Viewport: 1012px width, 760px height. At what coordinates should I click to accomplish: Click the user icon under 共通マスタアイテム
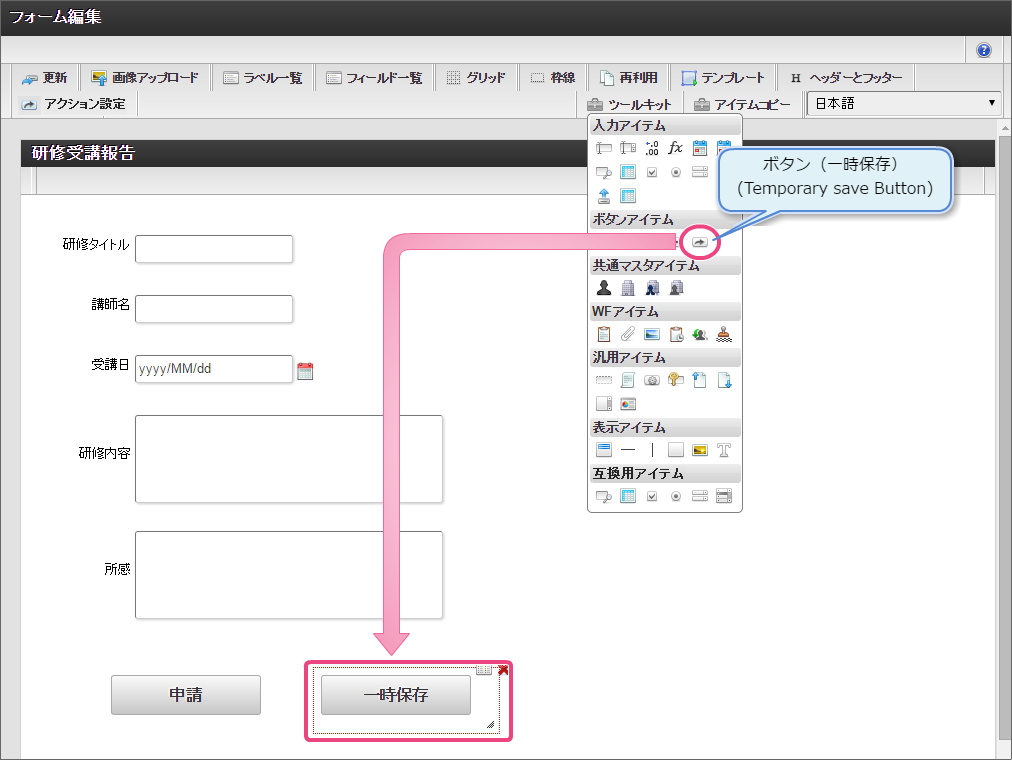603,288
